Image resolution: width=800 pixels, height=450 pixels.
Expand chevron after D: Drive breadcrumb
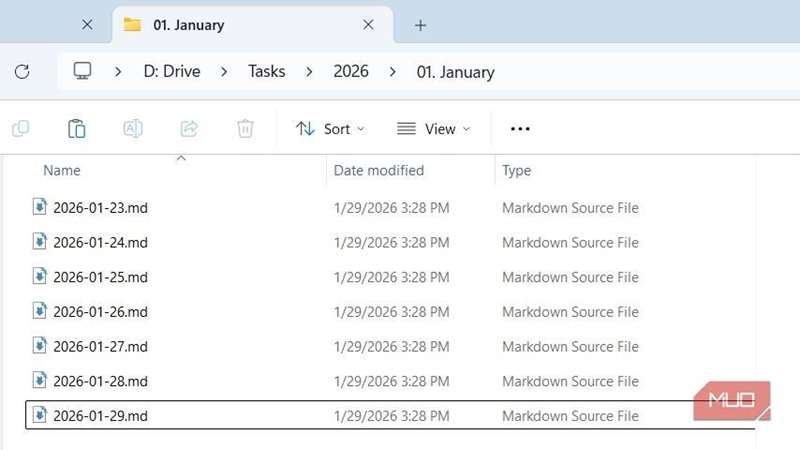tap(224, 72)
